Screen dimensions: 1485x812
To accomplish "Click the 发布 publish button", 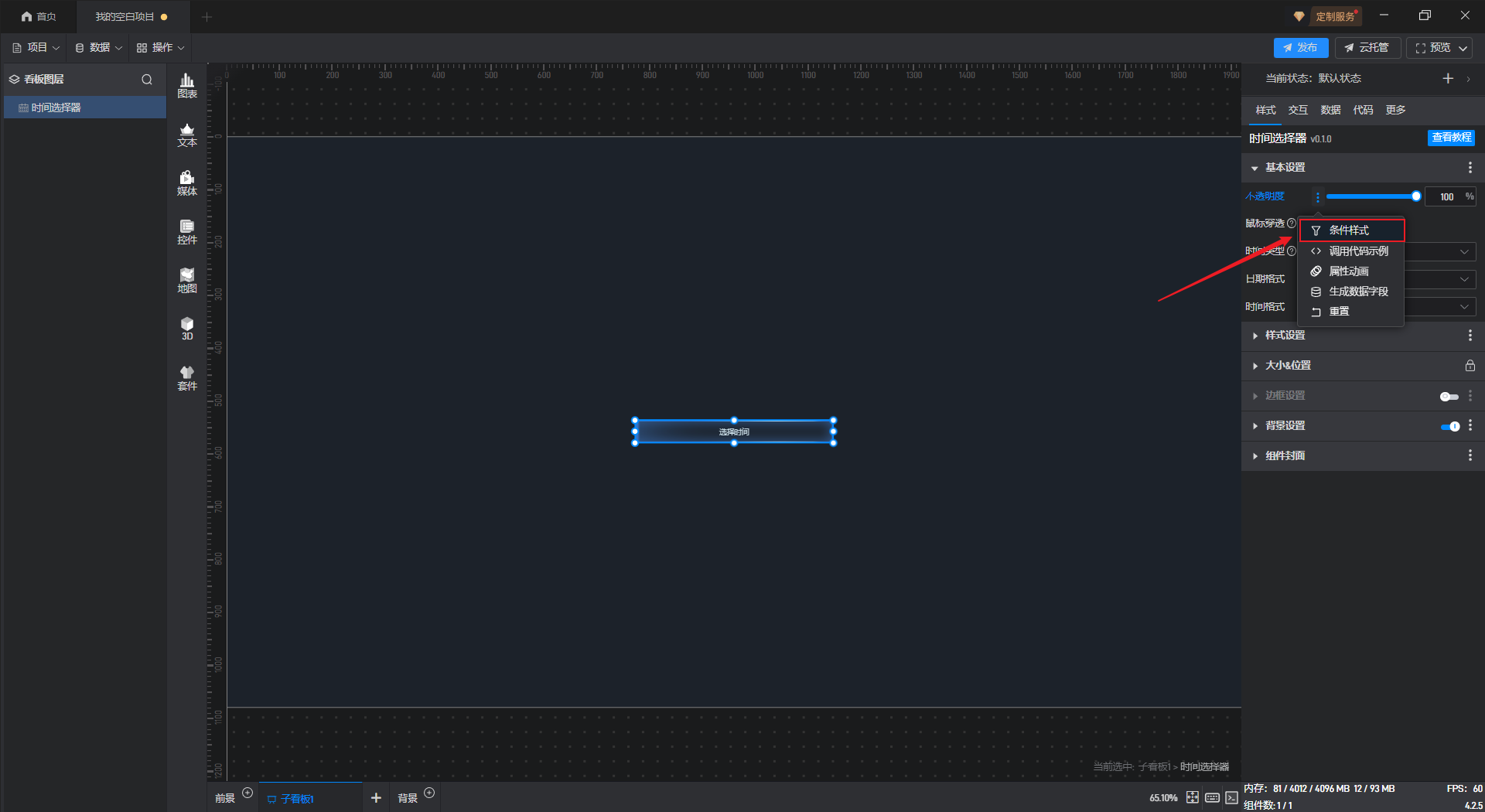I will point(1300,48).
